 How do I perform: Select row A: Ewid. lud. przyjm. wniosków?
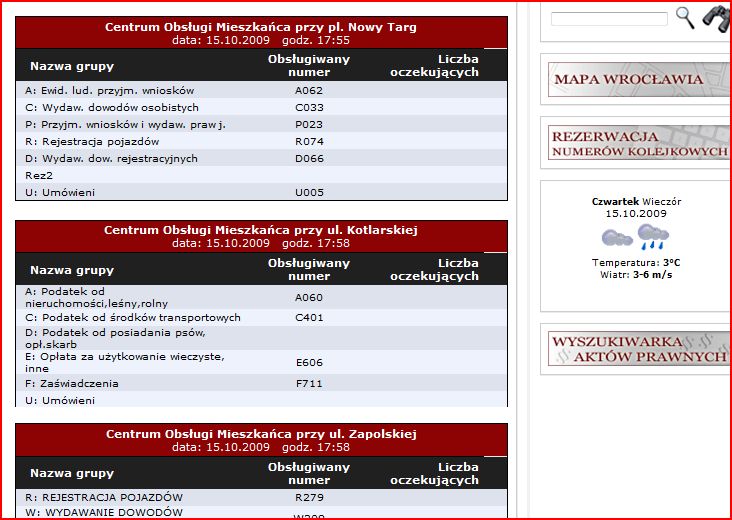pos(261,90)
